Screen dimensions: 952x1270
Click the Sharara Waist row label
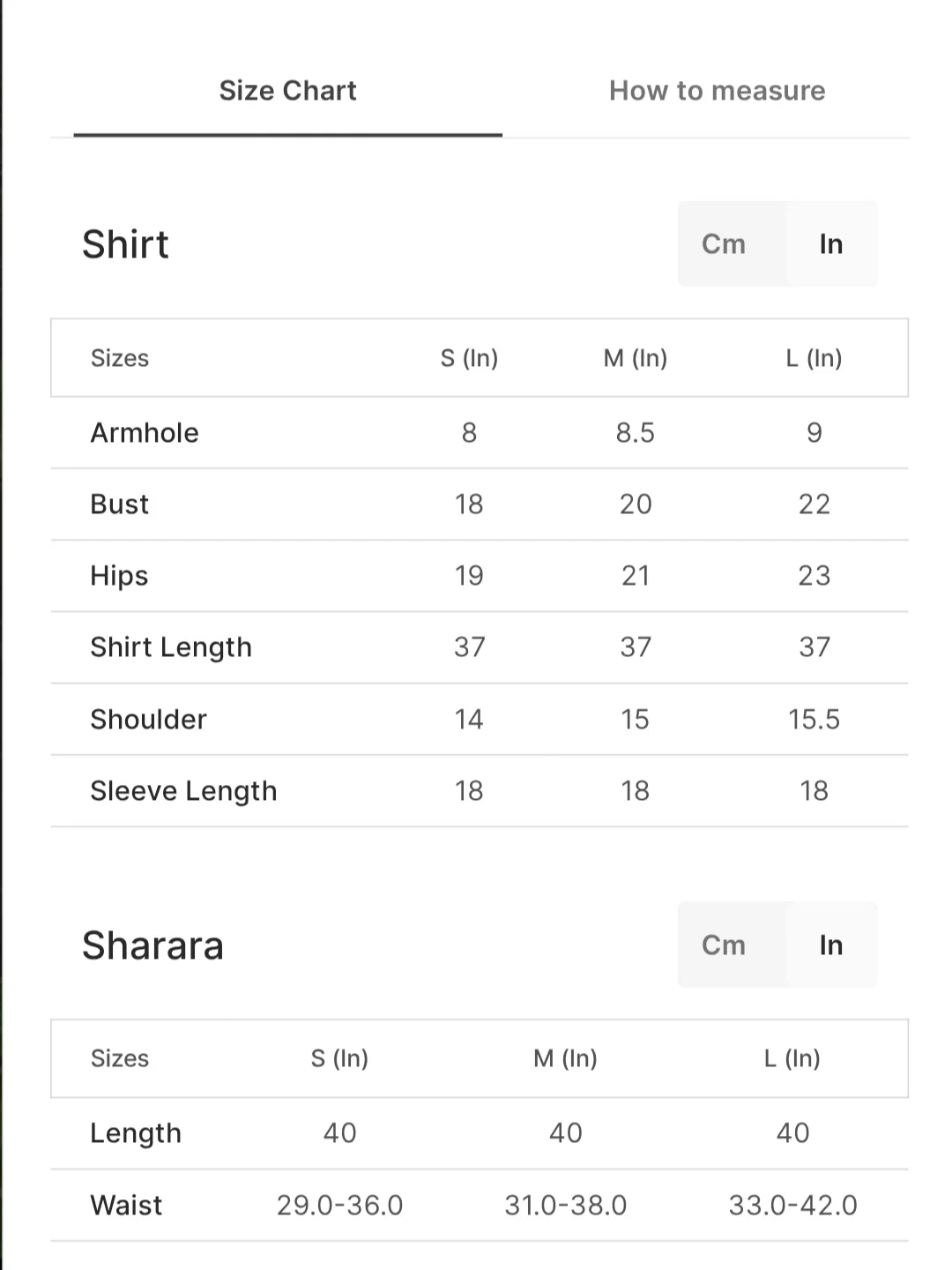click(x=126, y=1206)
